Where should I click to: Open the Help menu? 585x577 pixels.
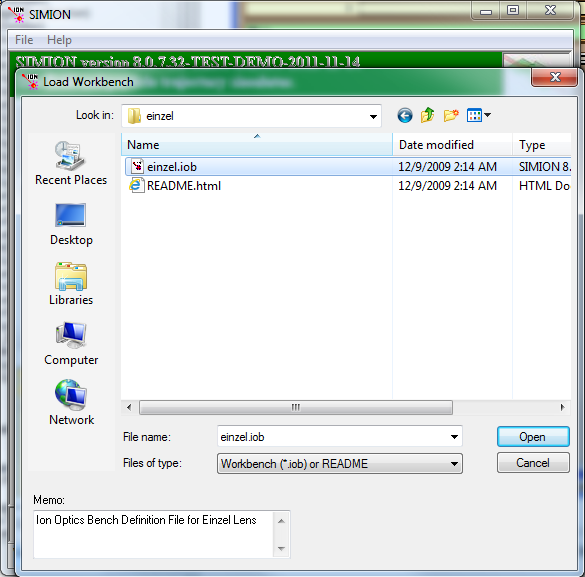click(x=59, y=40)
